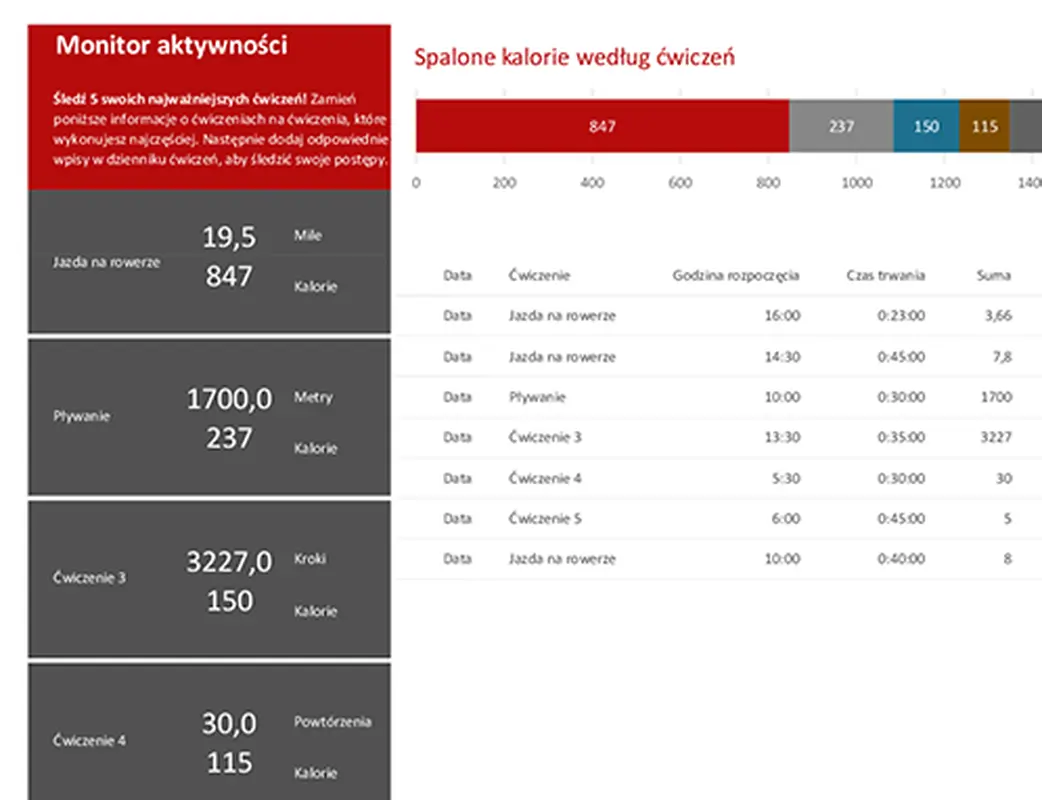Screen dimensions: 1042x800
Task: Click the Data column header
Action: coord(457,275)
